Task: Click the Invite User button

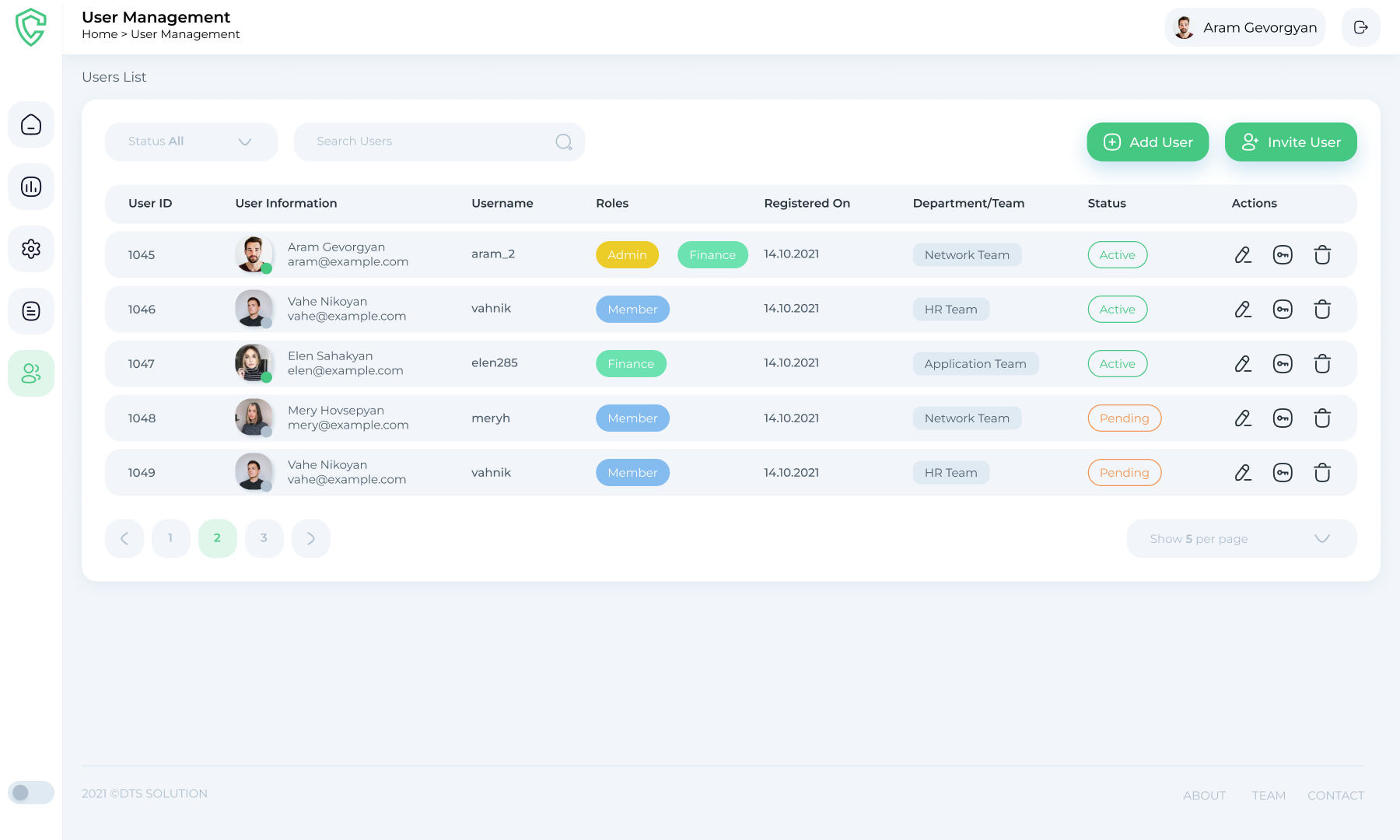Action: 1290,142
